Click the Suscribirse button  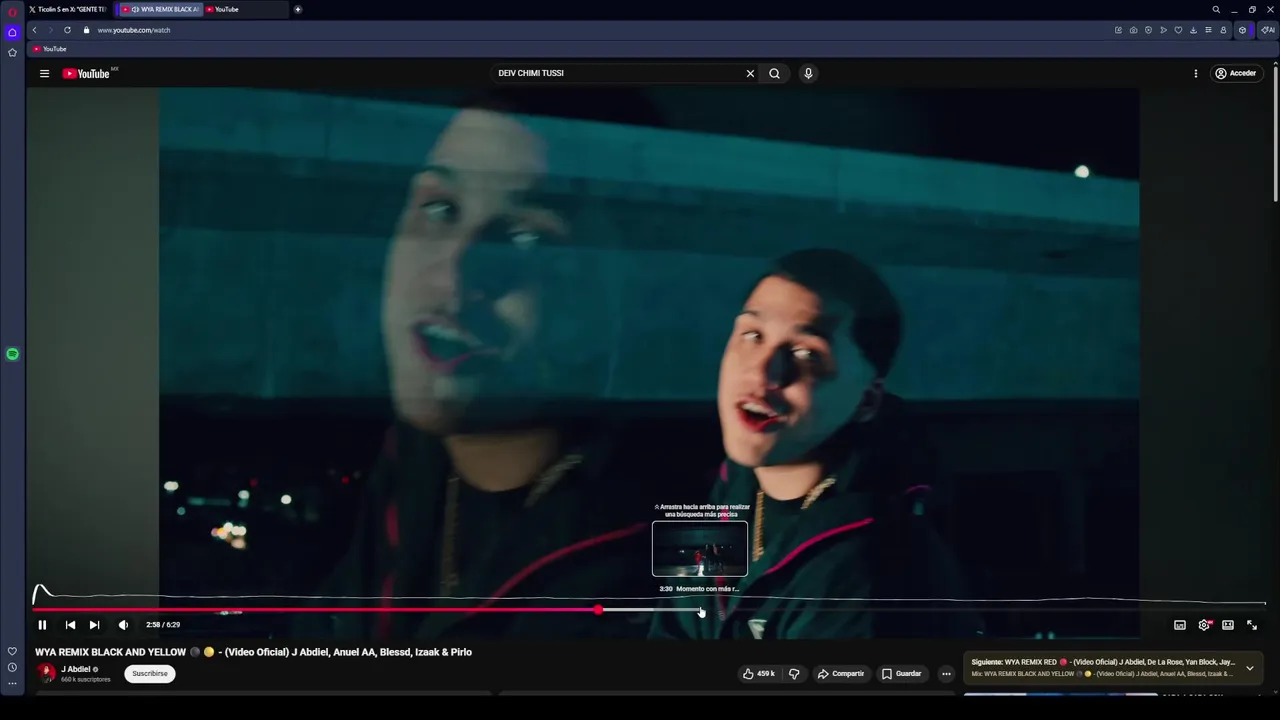(x=150, y=674)
